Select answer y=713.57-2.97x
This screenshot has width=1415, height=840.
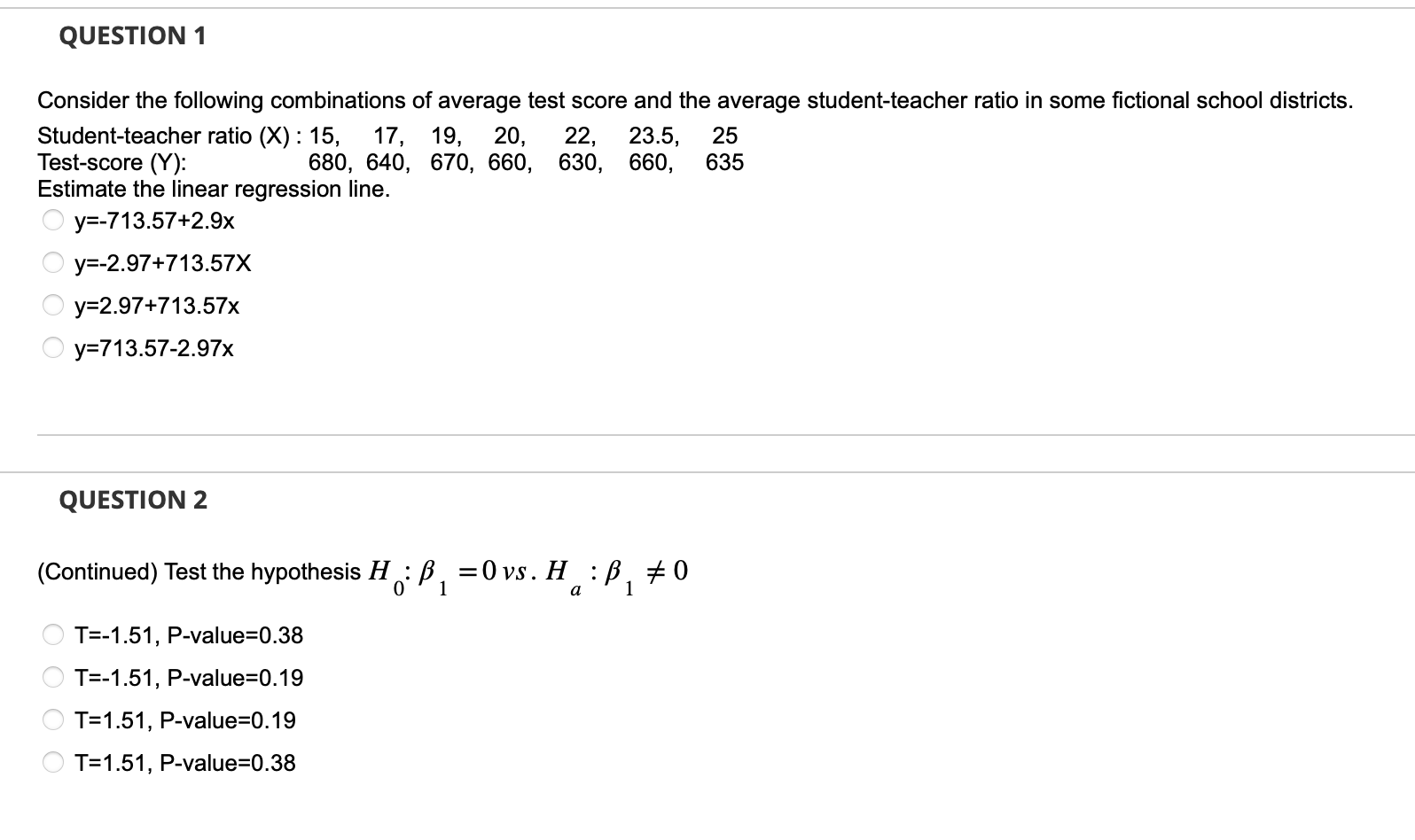click(51, 348)
